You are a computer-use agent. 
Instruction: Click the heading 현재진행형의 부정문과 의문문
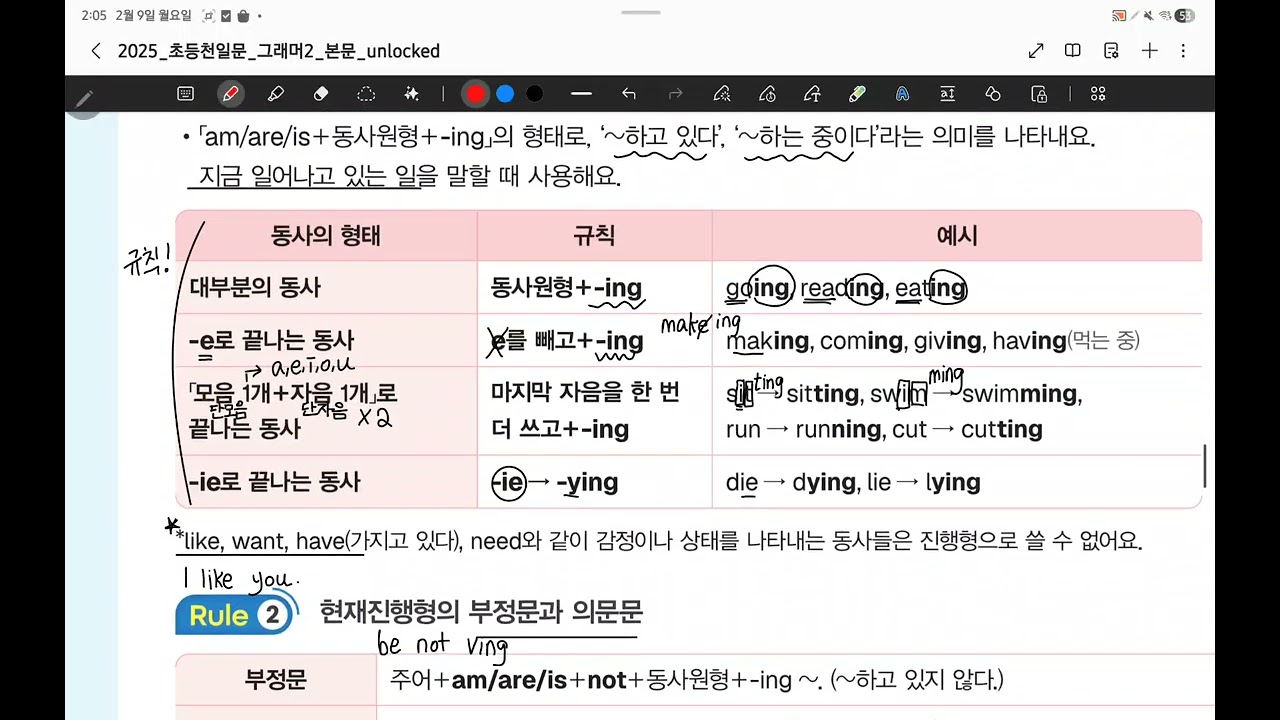(x=480, y=610)
